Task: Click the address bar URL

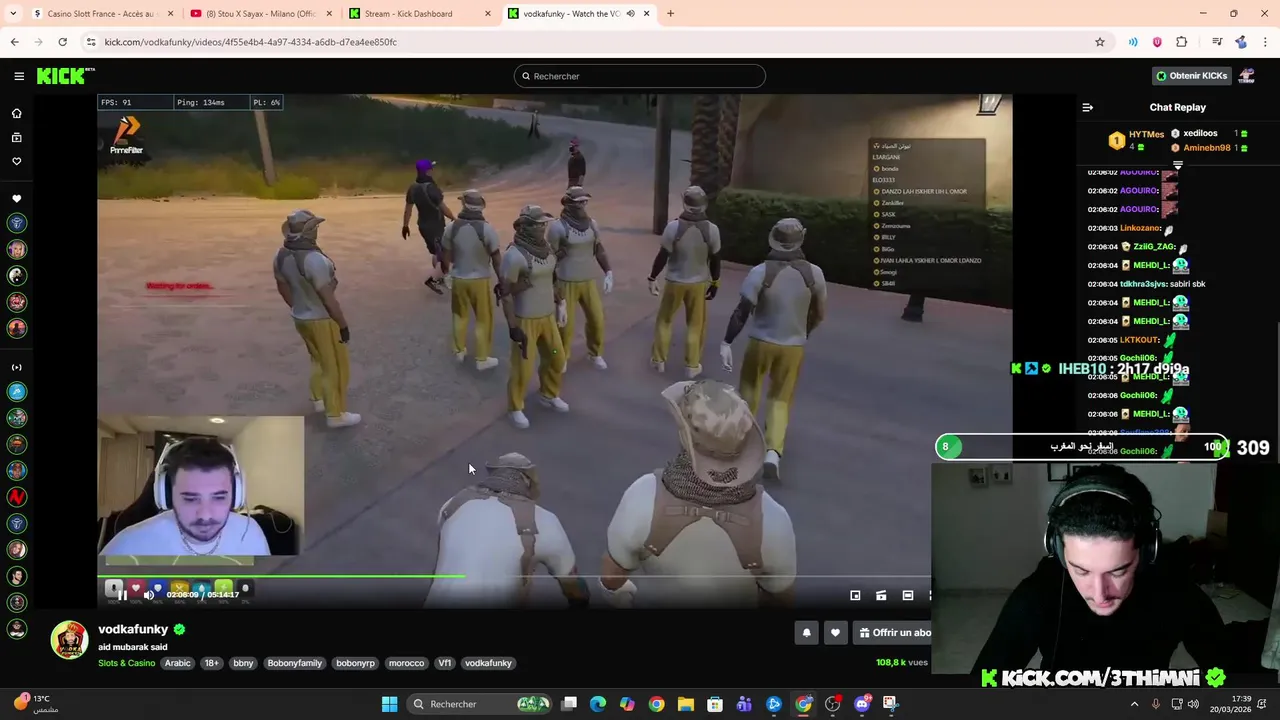Action: tap(250, 42)
